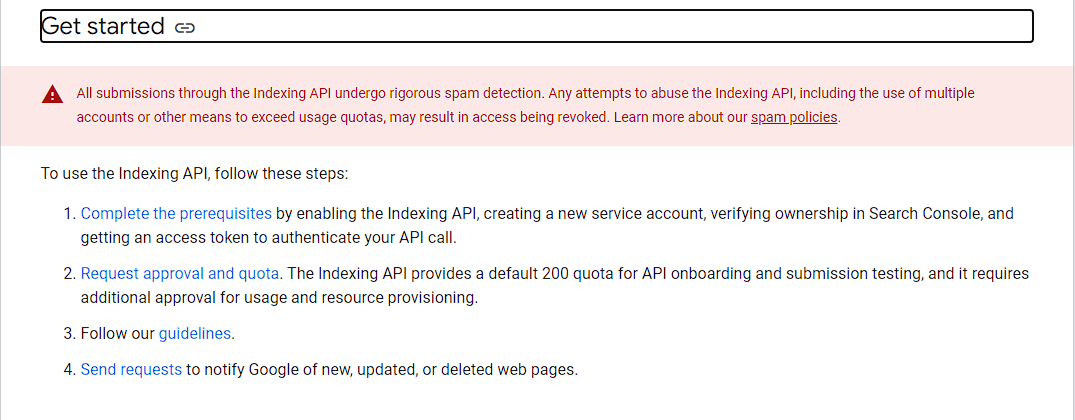The image size is (1075, 420).
Task: Open the guidelines link
Action: (x=195, y=334)
